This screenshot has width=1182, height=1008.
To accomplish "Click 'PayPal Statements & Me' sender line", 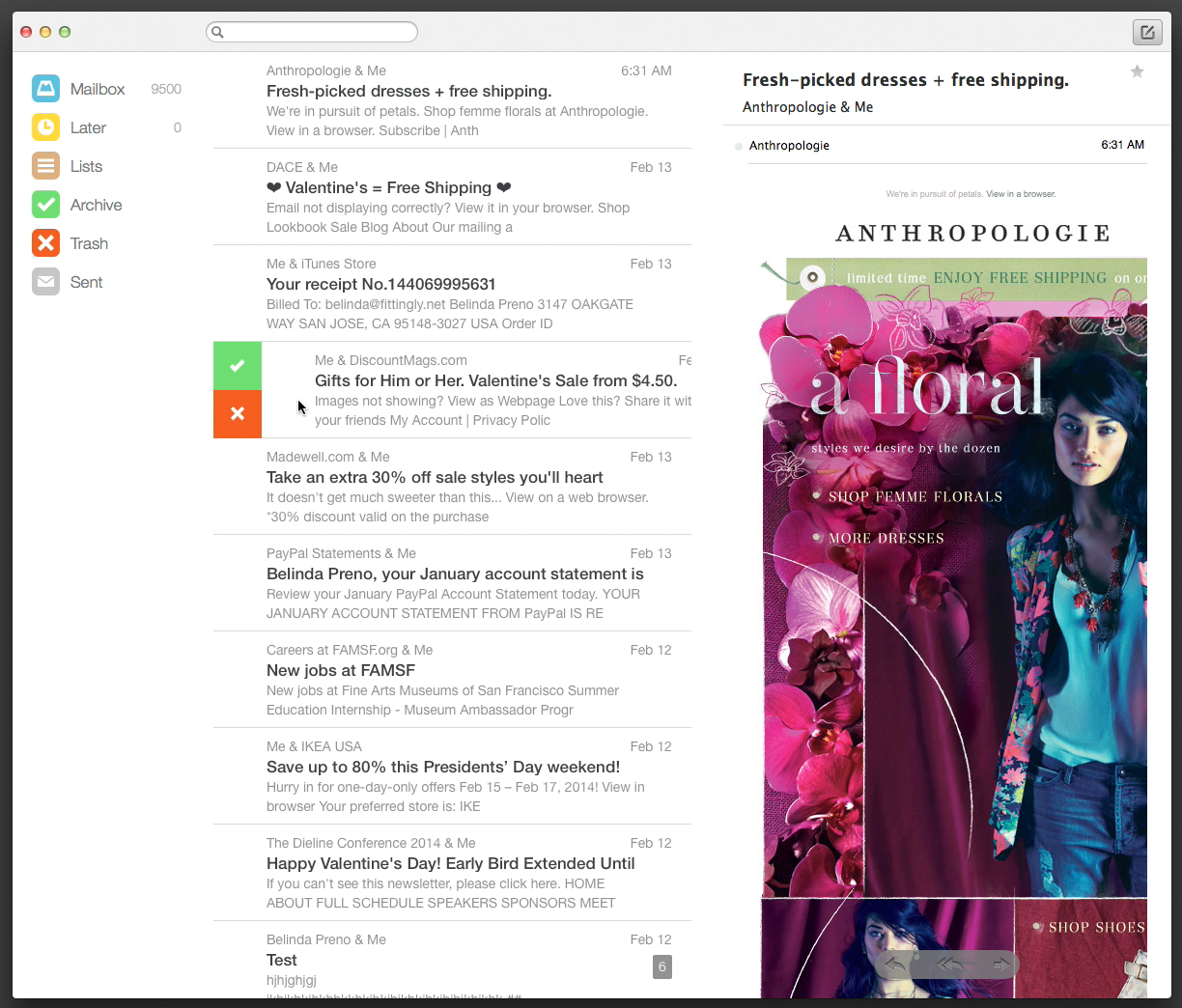I will click(341, 553).
